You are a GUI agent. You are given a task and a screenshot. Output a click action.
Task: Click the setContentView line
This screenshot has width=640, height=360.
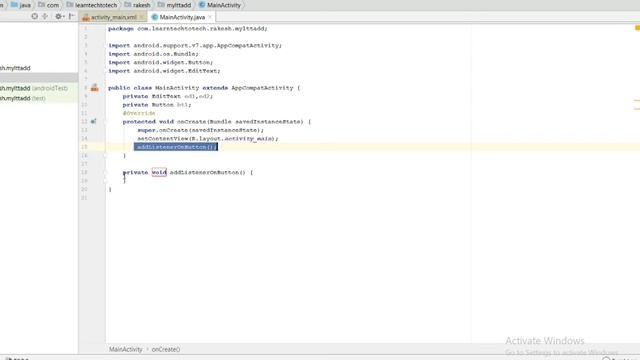208,138
